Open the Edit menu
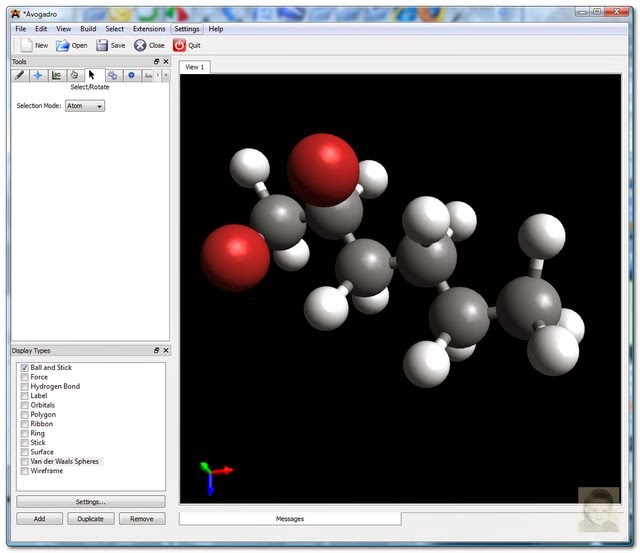 tap(41, 29)
